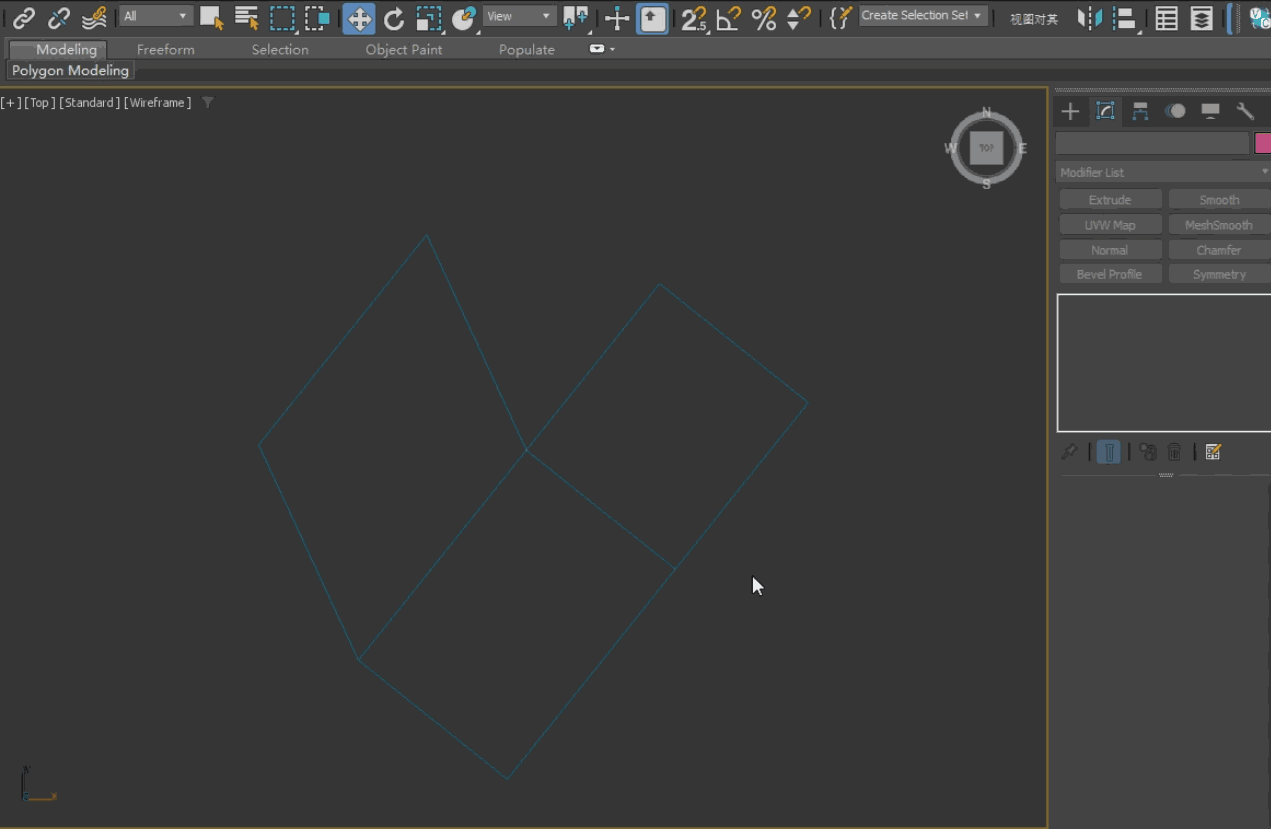This screenshot has height=829, width=1271.
Task: Open the Display command panel tab
Action: (1210, 111)
